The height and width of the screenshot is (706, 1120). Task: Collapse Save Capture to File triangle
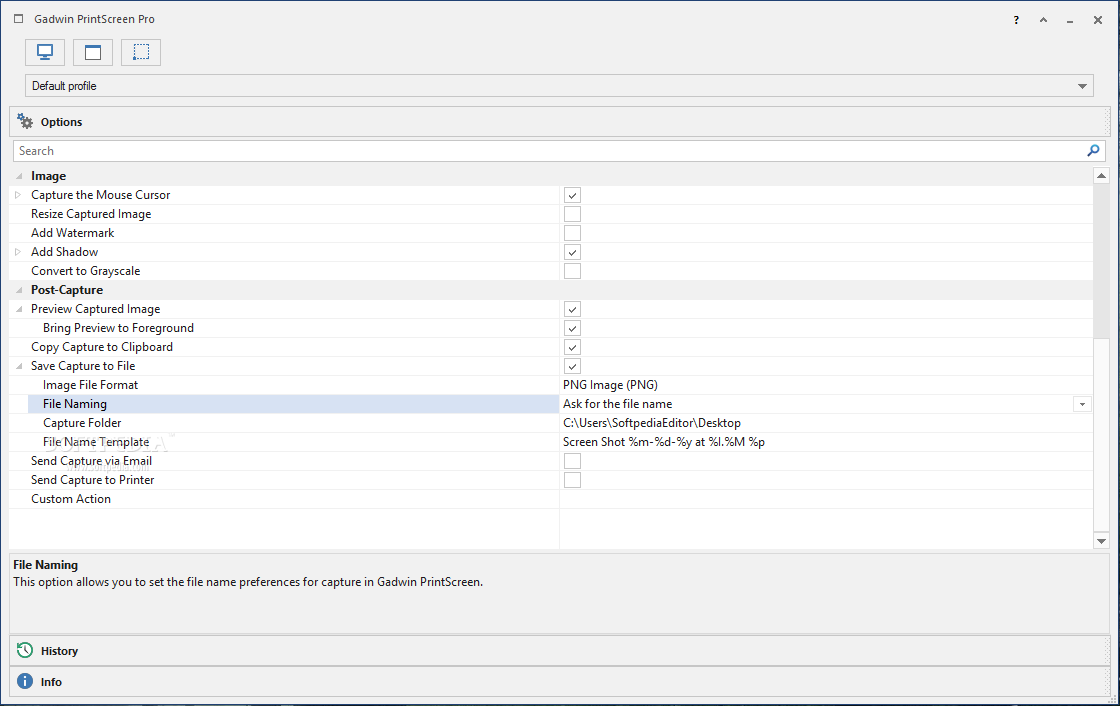19,366
